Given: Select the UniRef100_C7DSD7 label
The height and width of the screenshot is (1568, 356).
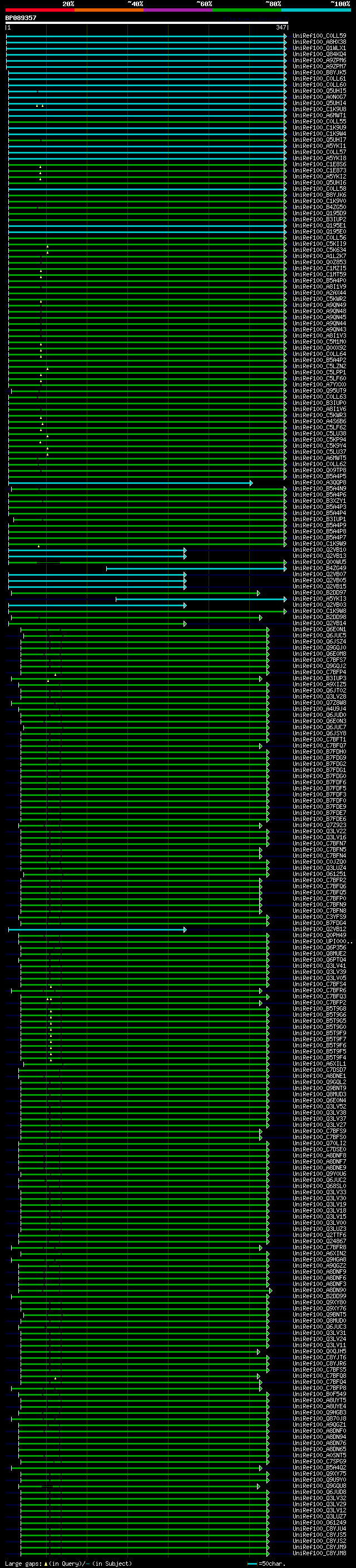Looking at the screenshot, I should [x=319, y=1070].
